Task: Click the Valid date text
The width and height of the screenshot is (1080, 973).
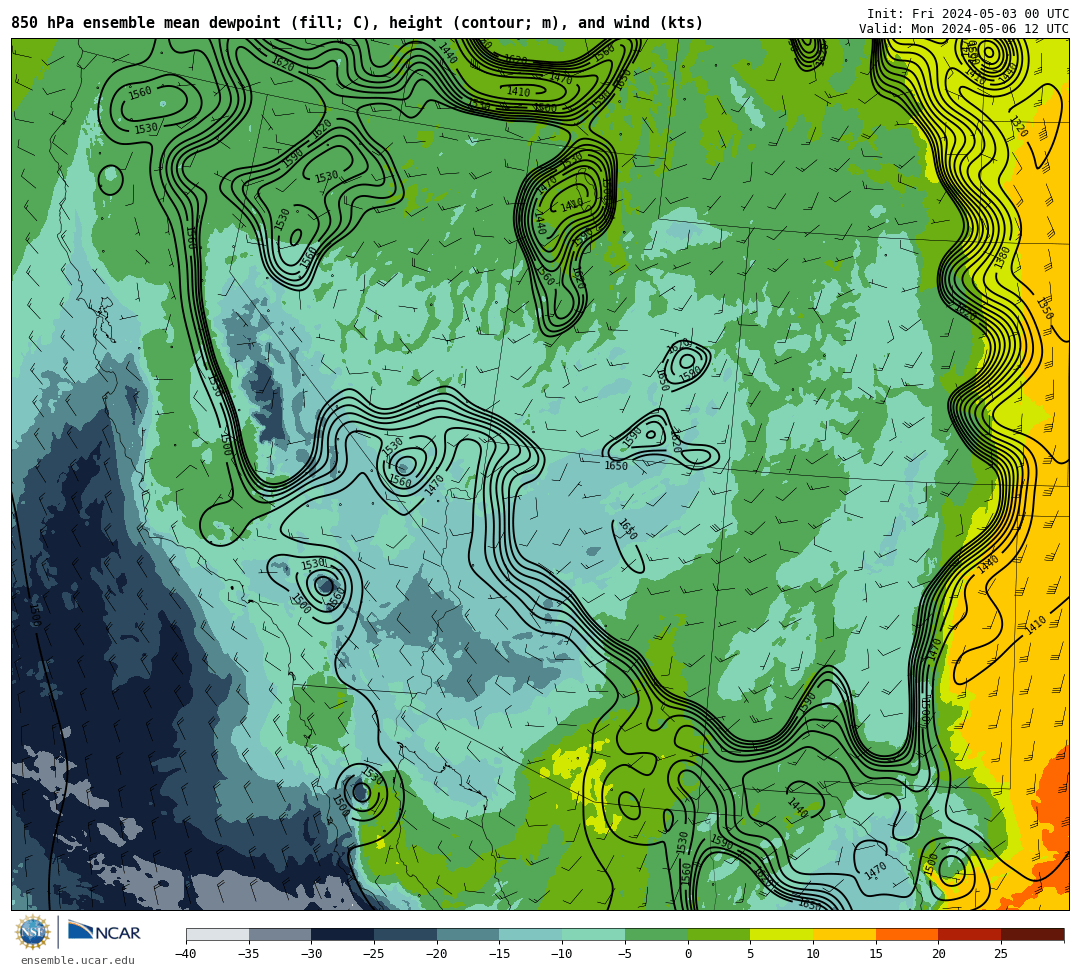Action: coord(964,29)
